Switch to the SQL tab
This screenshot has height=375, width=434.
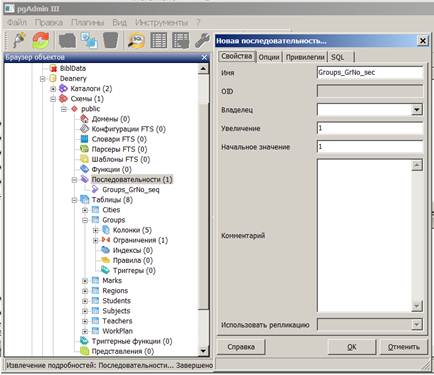click(x=340, y=57)
